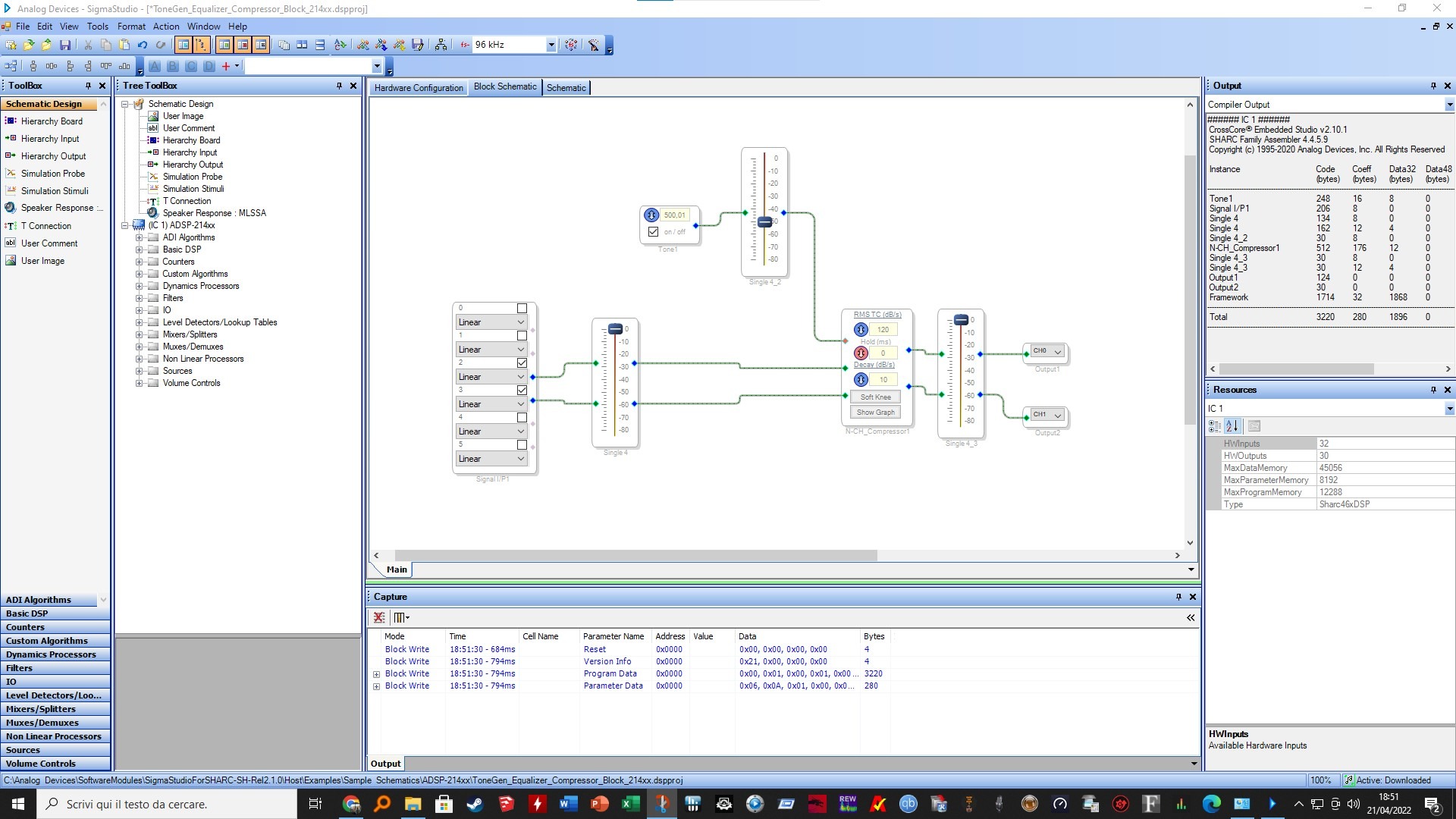The image size is (1456, 819).
Task: Open Google Chrome from the taskbar
Action: coord(351,804)
